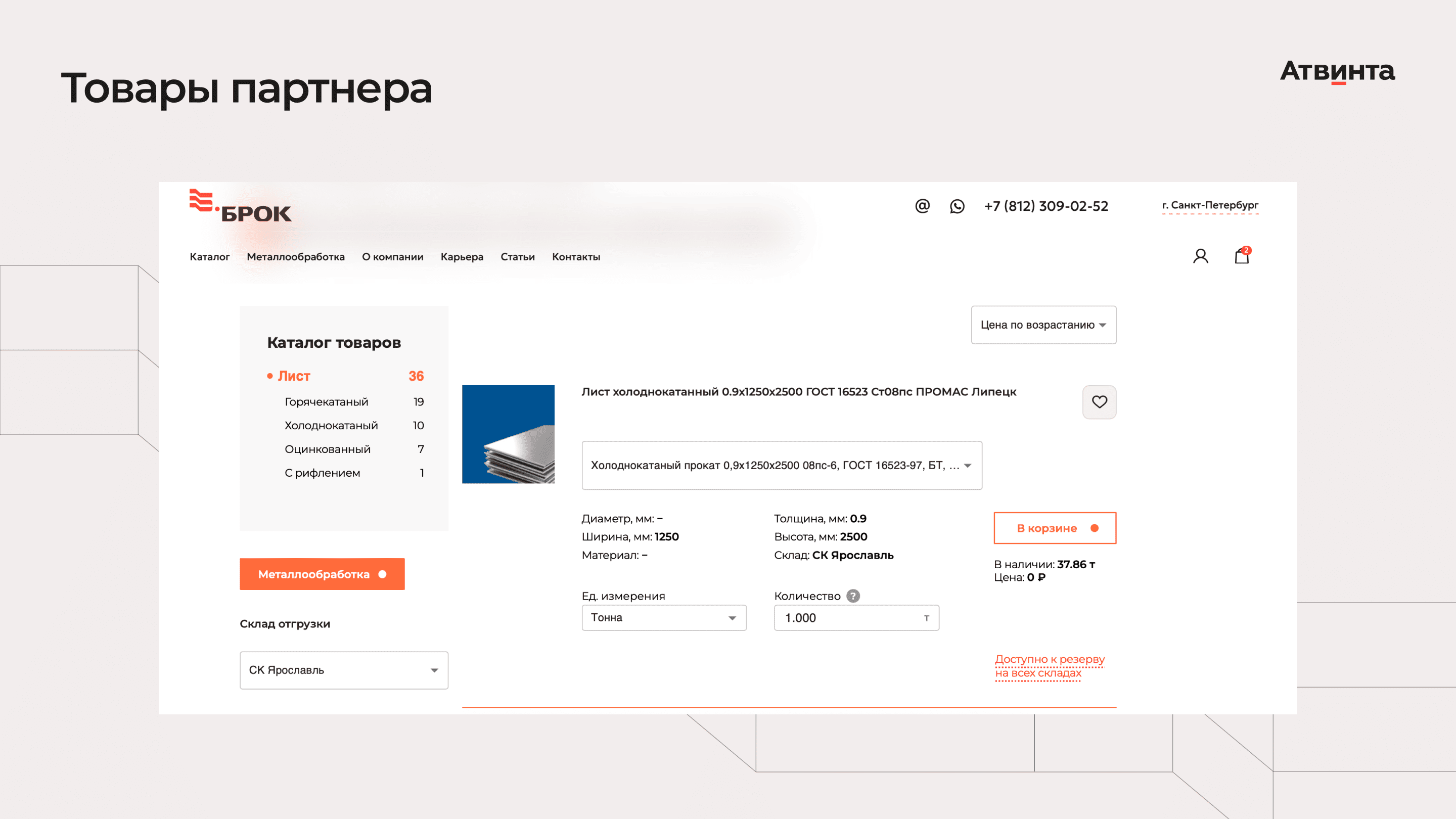The width and height of the screenshot is (1456, 819).
Task: Open the СК Ярославль warehouse dropdown
Action: pyautogui.click(x=344, y=670)
